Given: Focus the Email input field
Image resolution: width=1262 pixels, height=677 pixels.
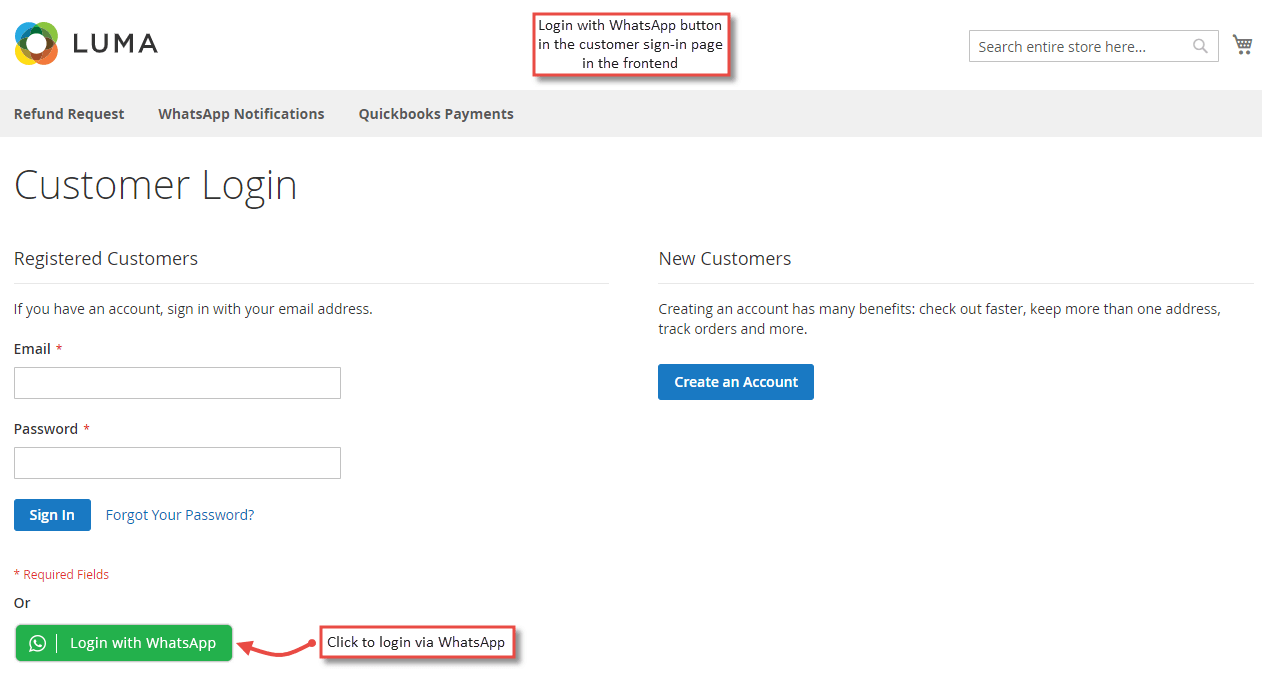Looking at the screenshot, I should click(x=177, y=383).
